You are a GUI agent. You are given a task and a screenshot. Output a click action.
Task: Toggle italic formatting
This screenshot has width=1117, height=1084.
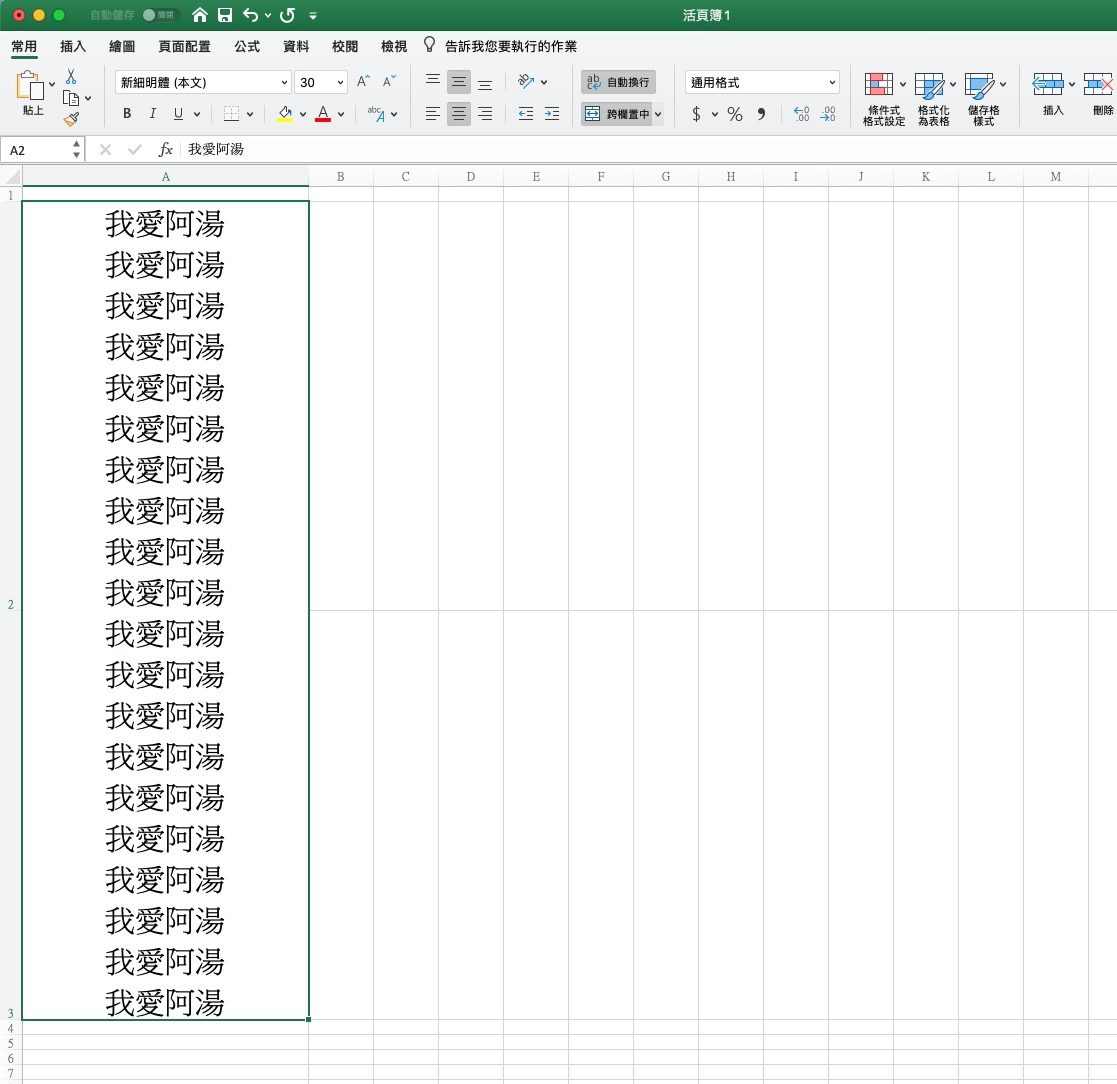tap(152, 114)
